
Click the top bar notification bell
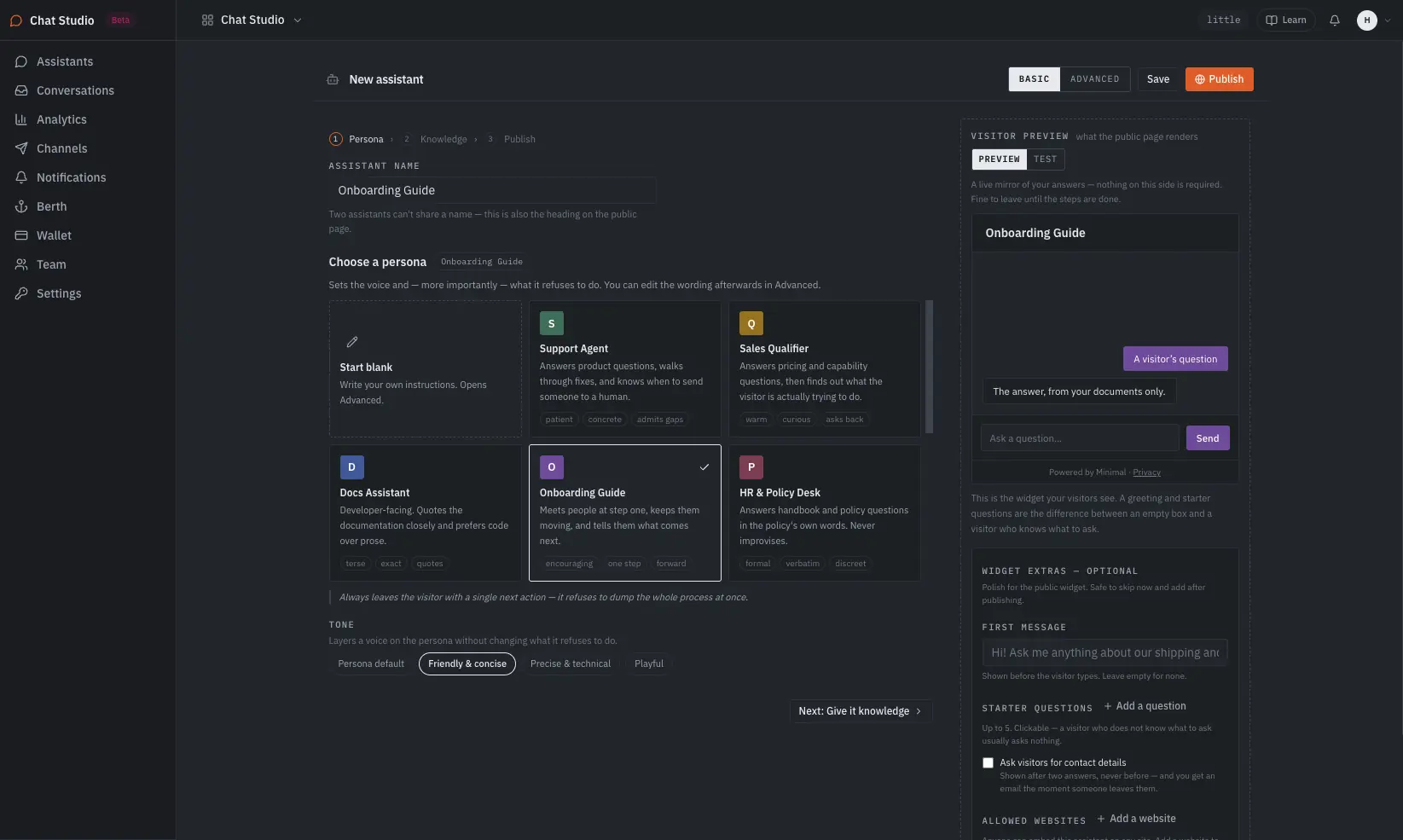coord(1335,20)
